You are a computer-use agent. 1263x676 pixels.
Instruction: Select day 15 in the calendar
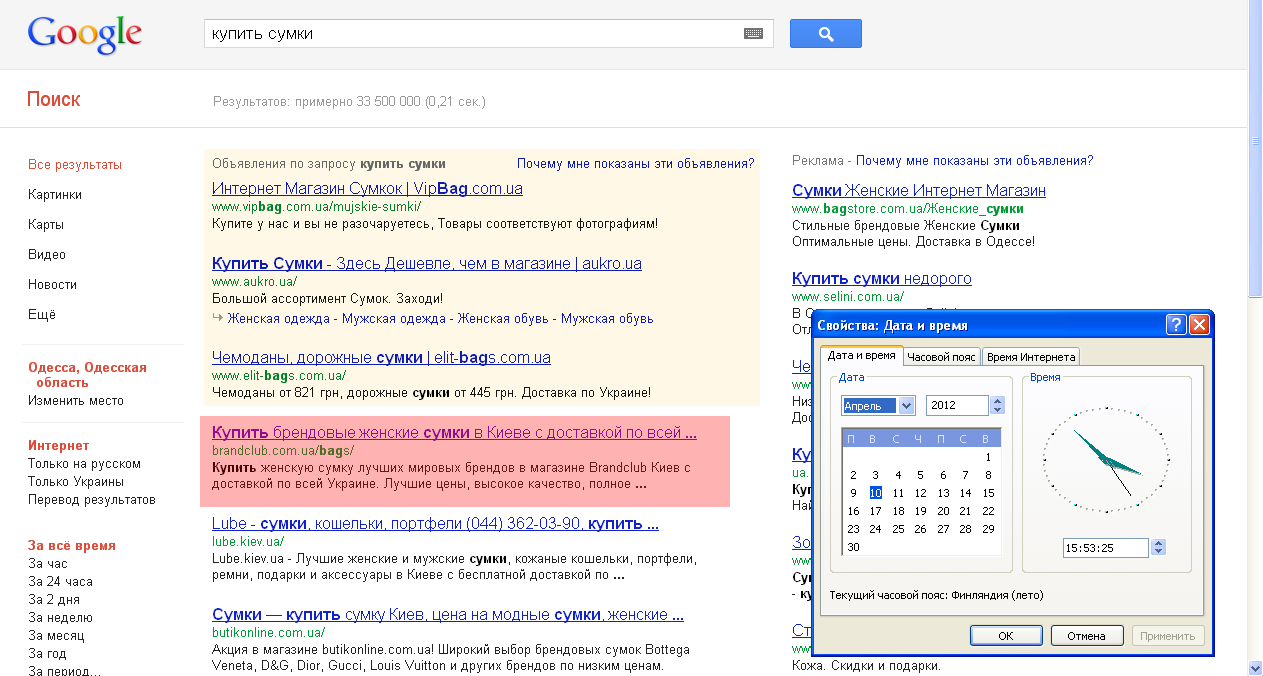click(988, 493)
